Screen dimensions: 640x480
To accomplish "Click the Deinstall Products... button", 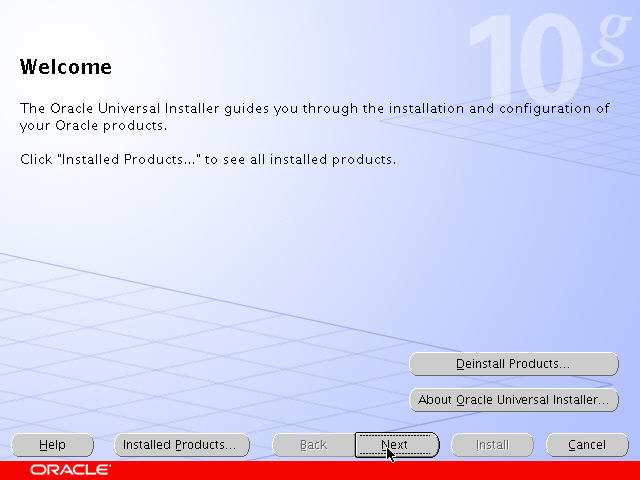I will (x=514, y=364).
